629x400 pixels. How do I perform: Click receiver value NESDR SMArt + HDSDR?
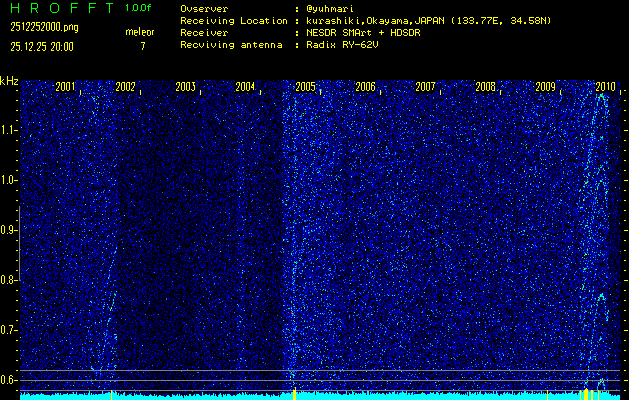[363, 33]
